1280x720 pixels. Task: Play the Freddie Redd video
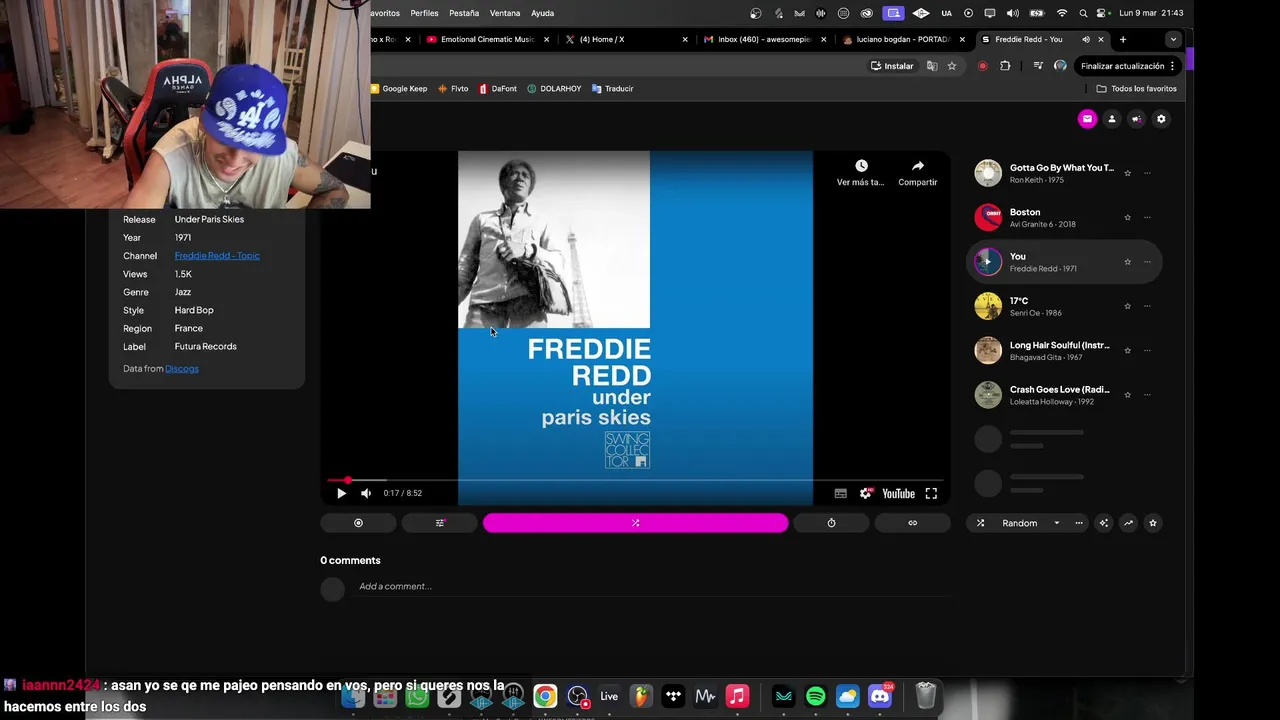pos(341,493)
